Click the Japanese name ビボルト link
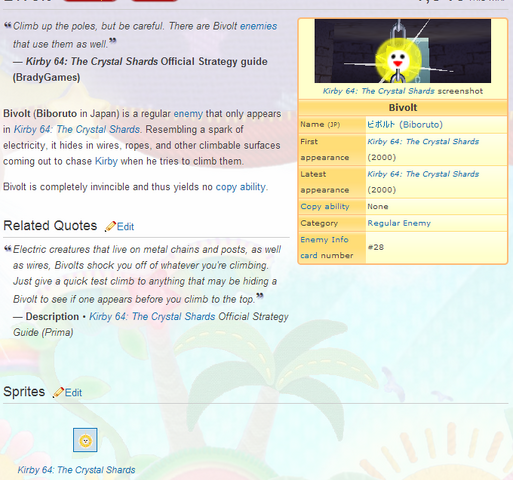The width and height of the screenshot is (513, 480). pos(381,125)
